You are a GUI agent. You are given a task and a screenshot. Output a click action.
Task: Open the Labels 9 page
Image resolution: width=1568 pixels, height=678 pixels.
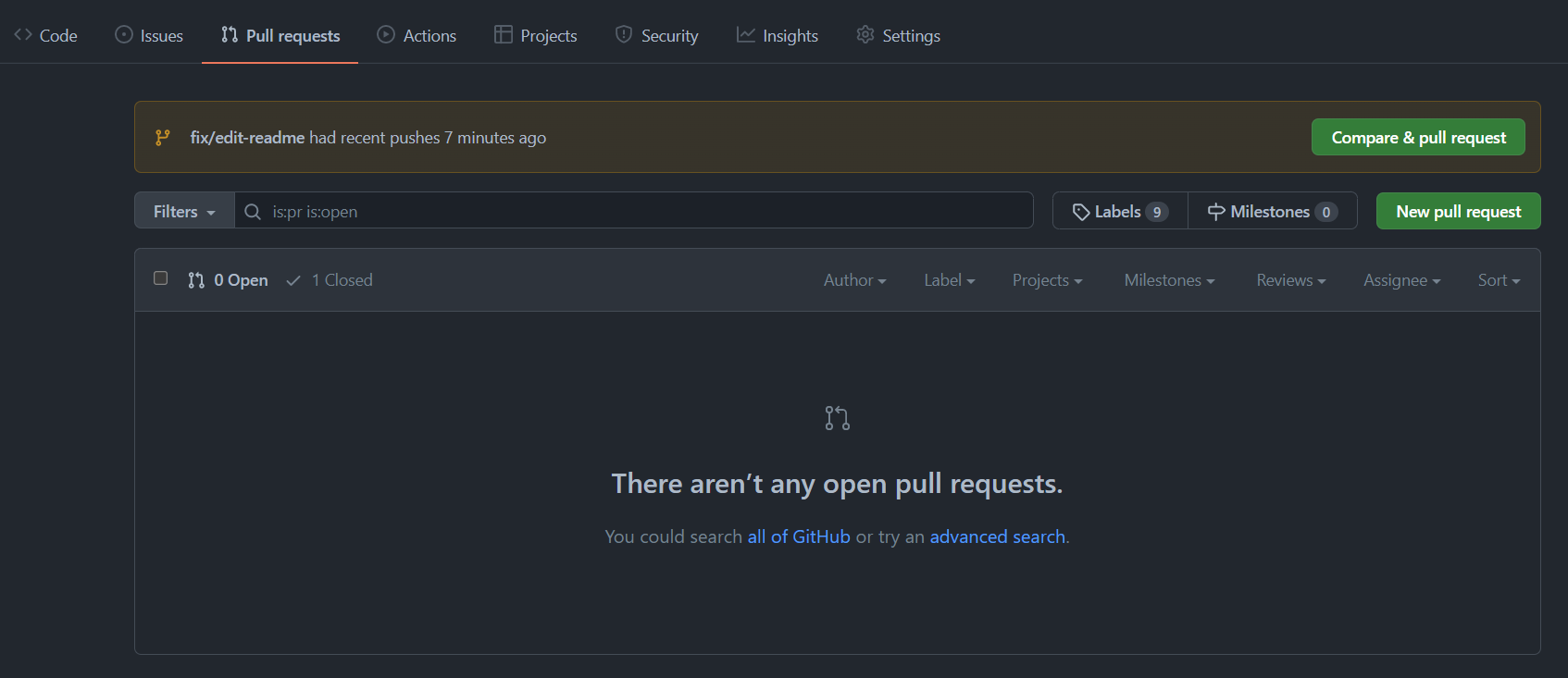pyautogui.click(x=1120, y=211)
